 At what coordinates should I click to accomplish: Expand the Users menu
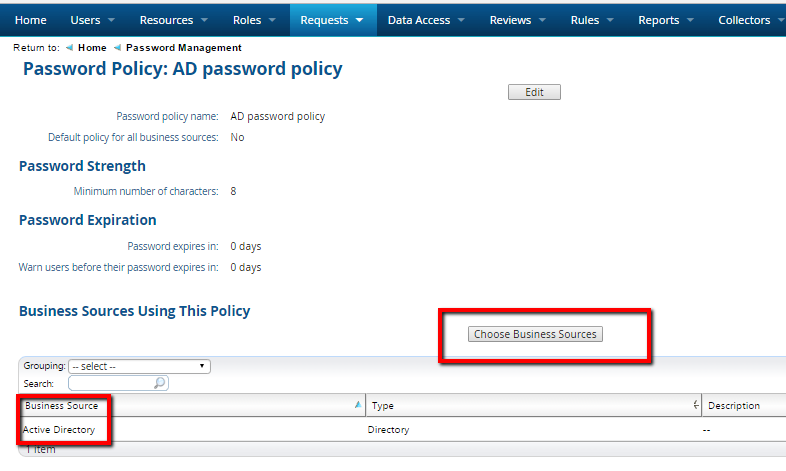point(92,20)
